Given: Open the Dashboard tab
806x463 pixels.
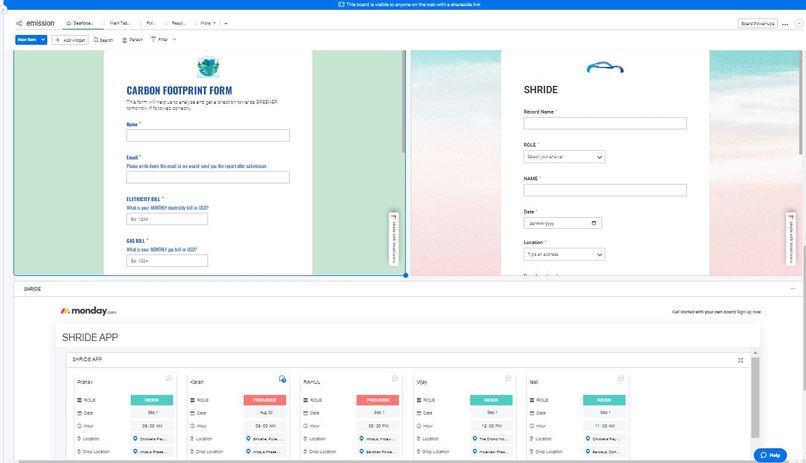Looking at the screenshot, I should tap(80, 23).
